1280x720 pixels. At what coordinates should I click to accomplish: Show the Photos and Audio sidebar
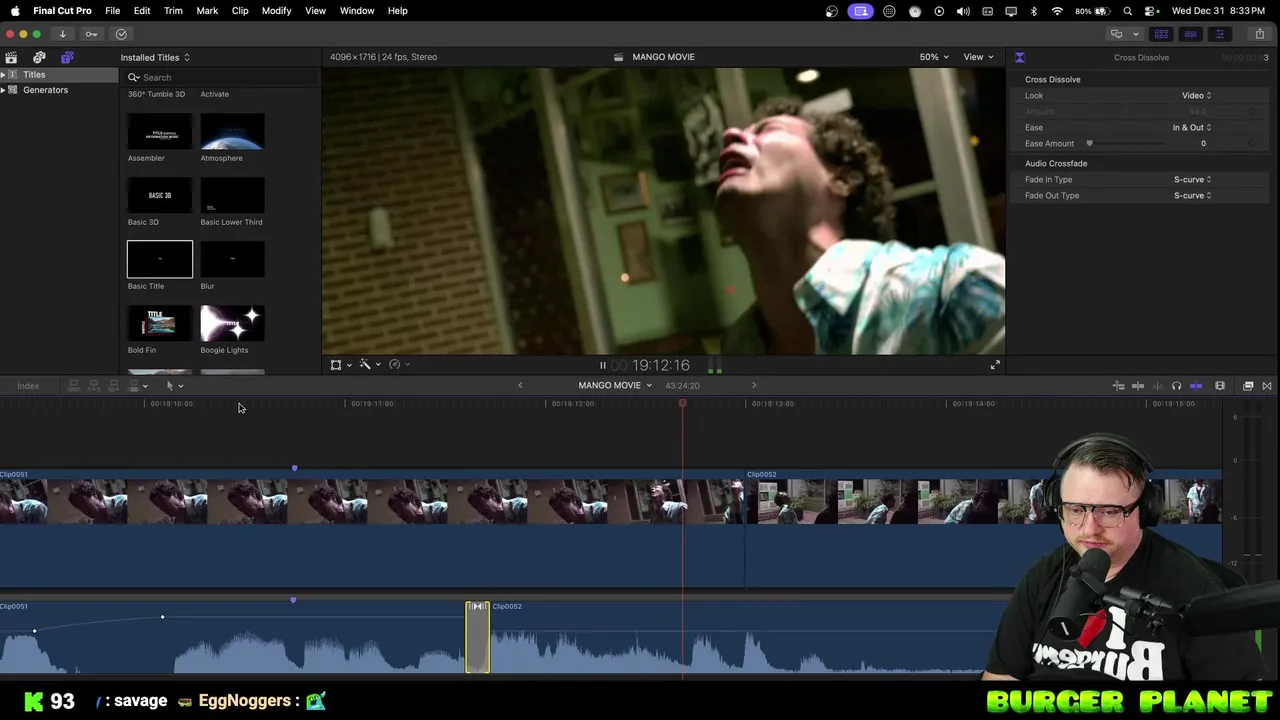click(x=39, y=57)
